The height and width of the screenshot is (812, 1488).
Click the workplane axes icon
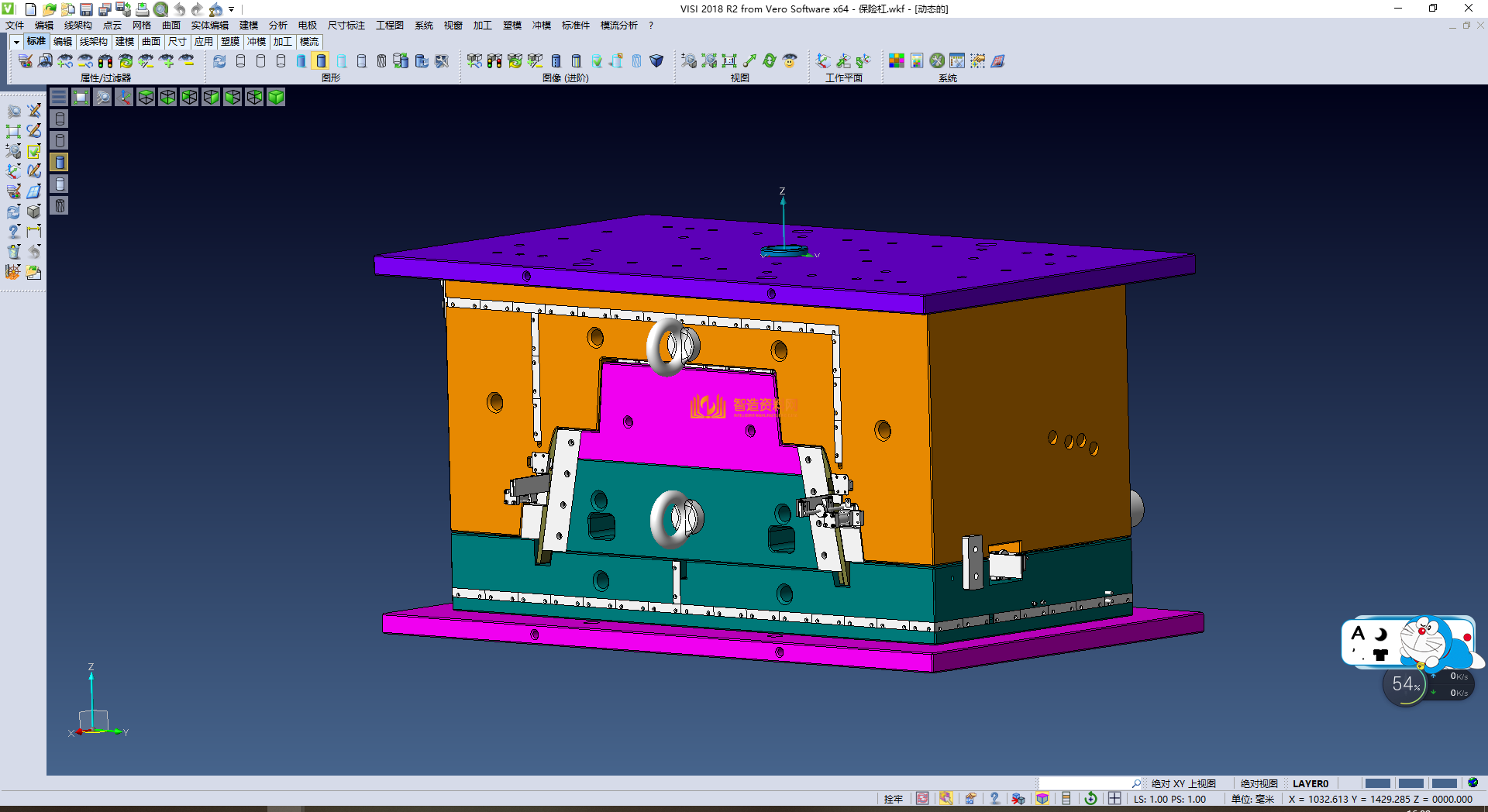[x=823, y=60]
